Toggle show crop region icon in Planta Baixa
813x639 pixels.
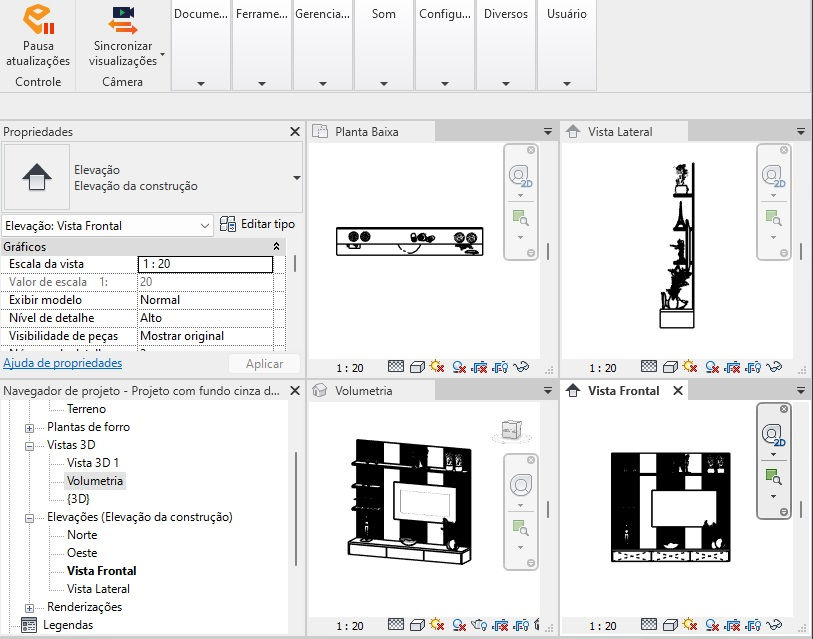tap(500, 367)
